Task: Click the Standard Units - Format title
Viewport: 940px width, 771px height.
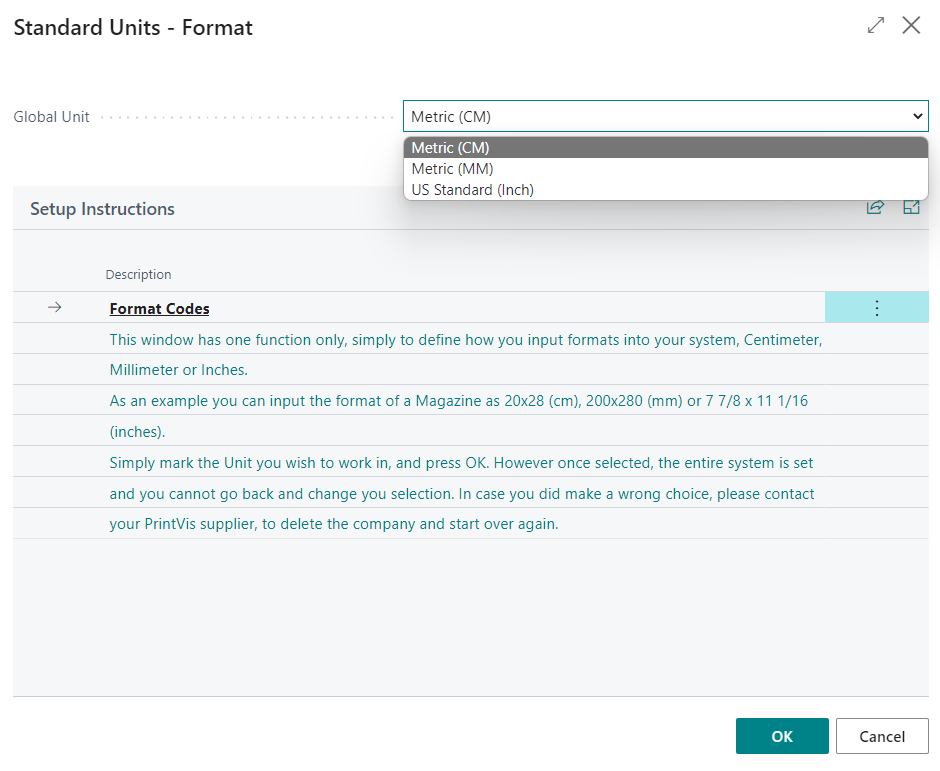Action: pyautogui.click(x=133, y=27)
